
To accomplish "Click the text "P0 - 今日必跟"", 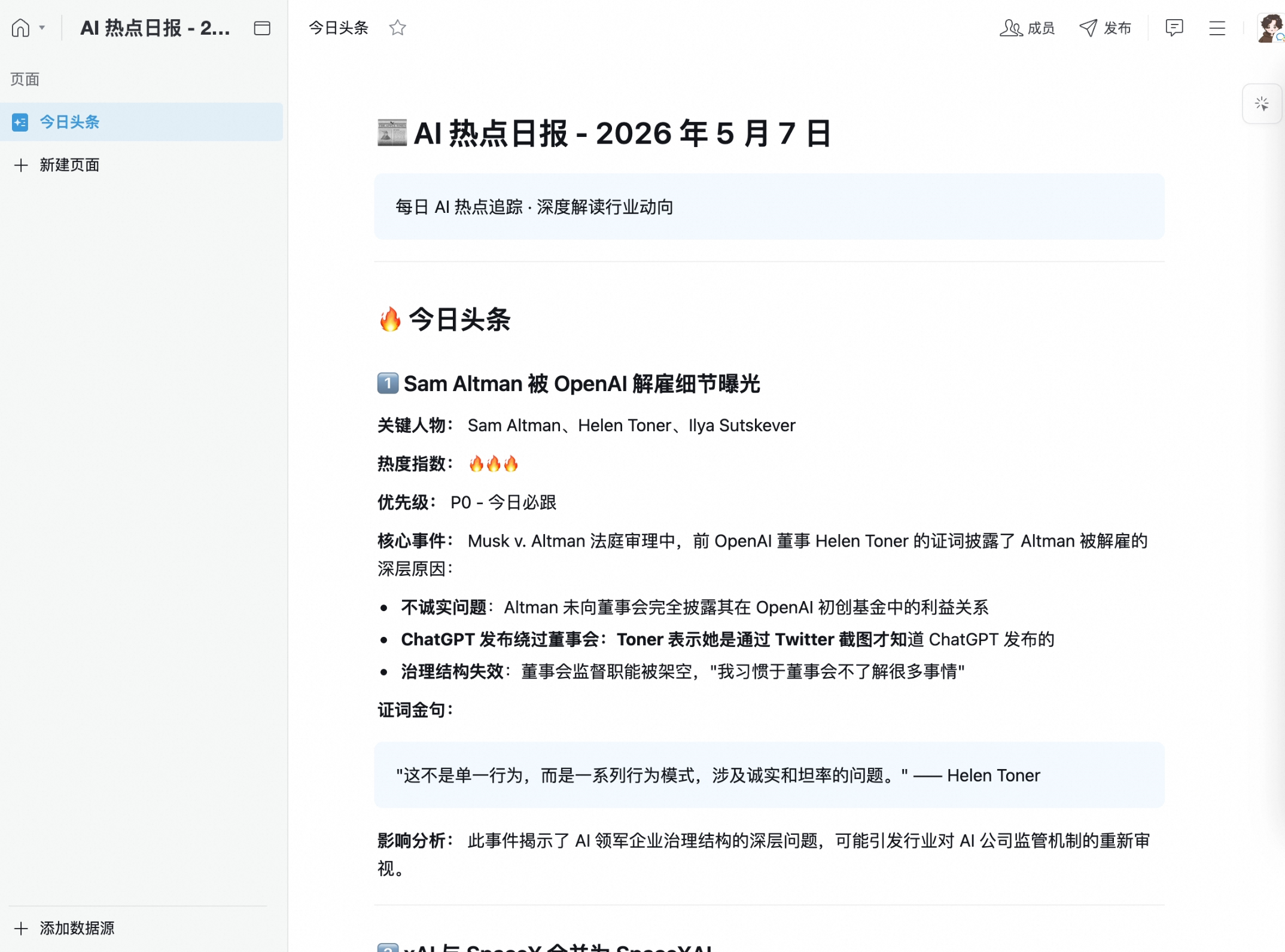I will tap(503, 502).
